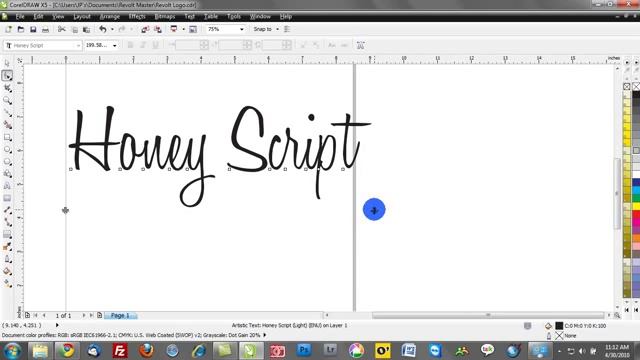This screenshot has height=360, width=640.
Task: Open the Windows Start menu
Action: [x=12, y=351]
